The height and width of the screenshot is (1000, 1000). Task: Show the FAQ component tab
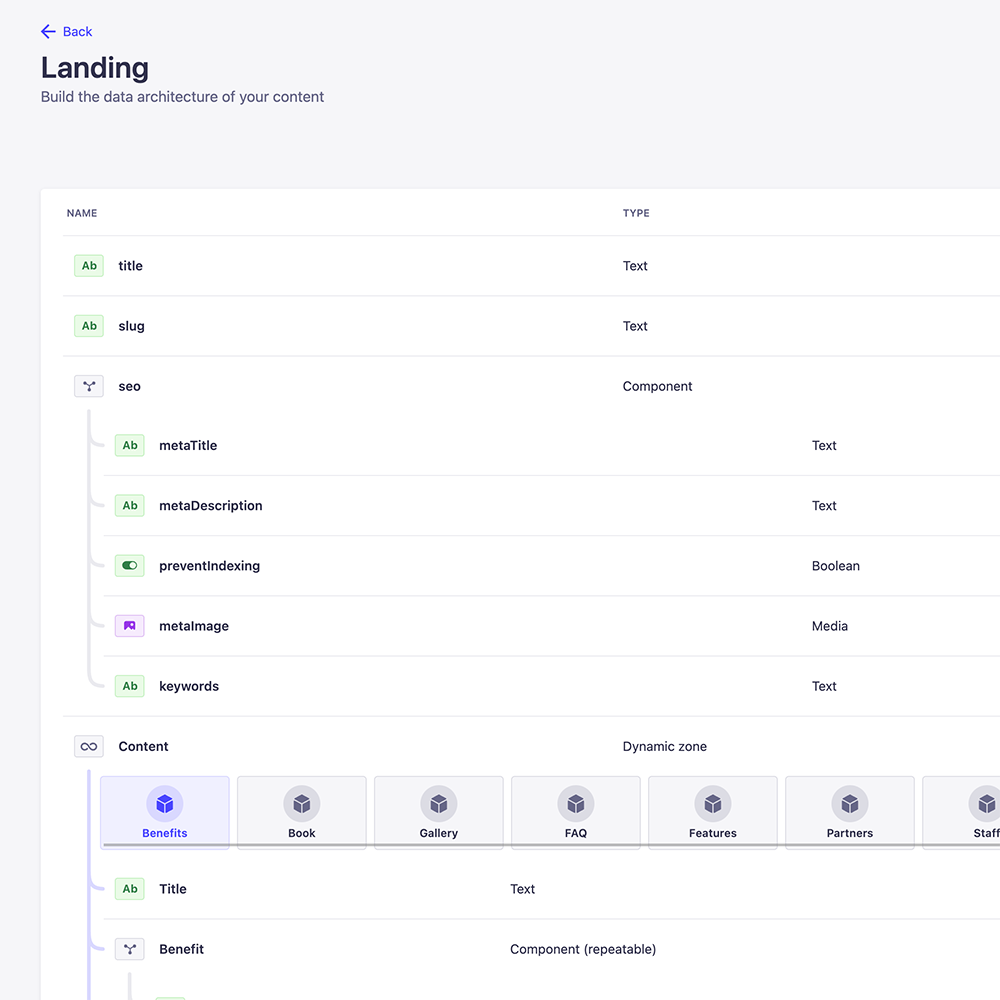pos(576,812)
